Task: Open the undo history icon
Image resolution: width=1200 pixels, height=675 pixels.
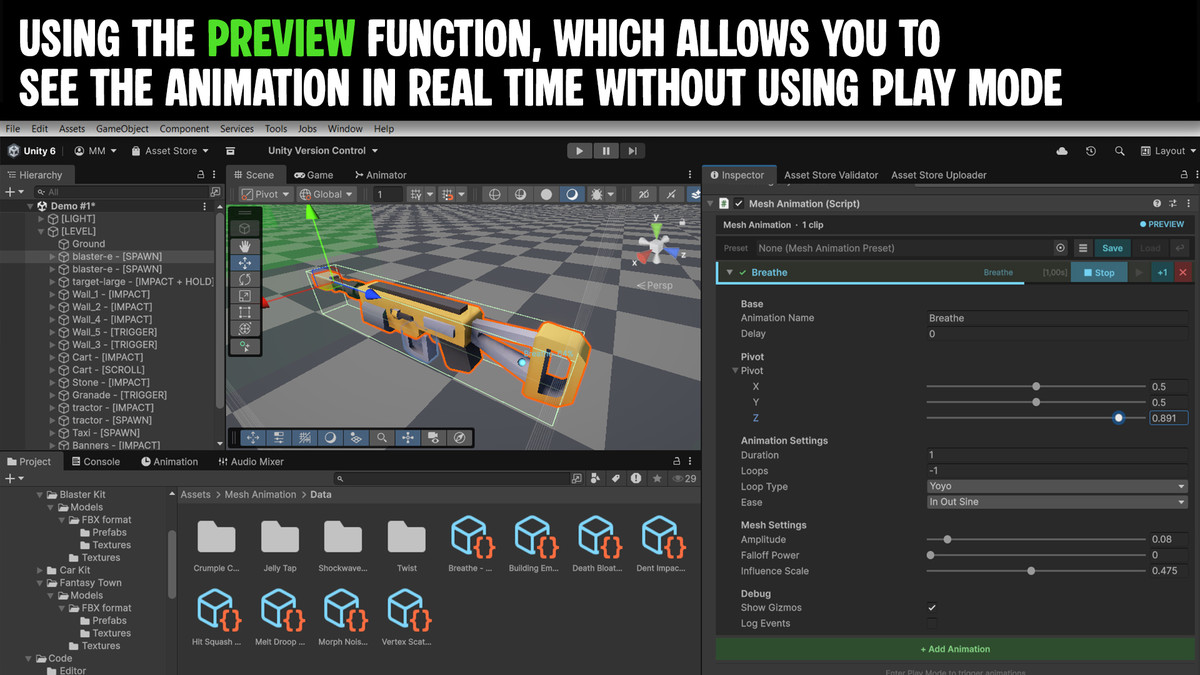Action: 1091,151
